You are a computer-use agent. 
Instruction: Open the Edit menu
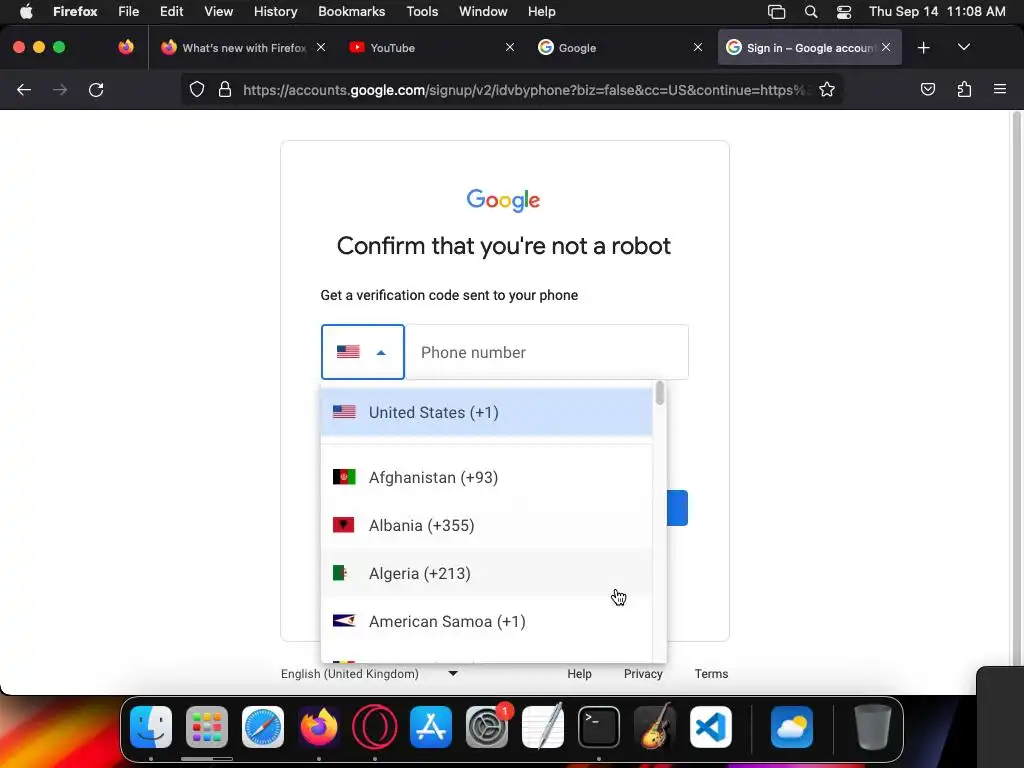171,11
